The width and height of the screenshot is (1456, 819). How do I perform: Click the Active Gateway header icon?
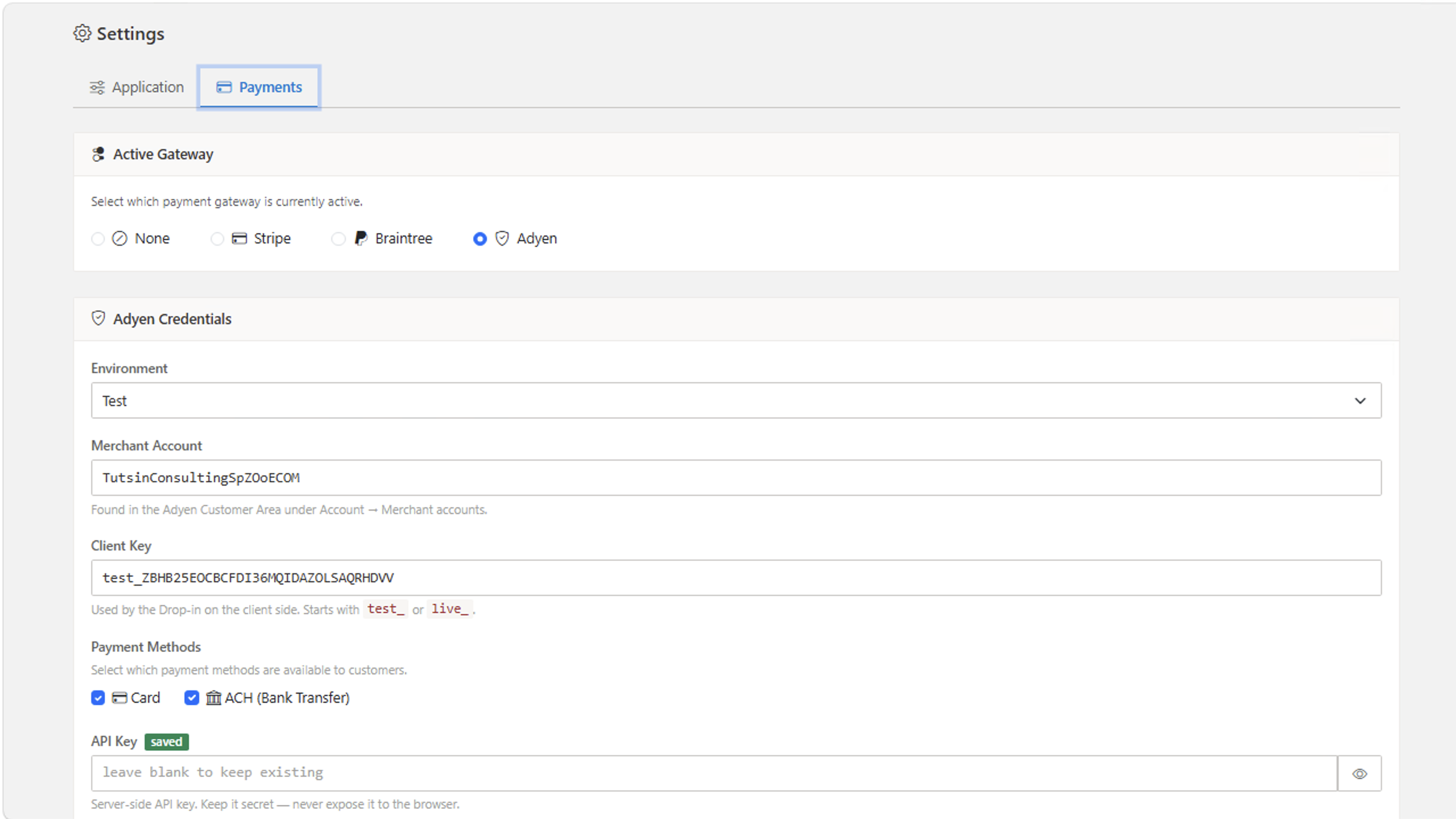[98, 154]
